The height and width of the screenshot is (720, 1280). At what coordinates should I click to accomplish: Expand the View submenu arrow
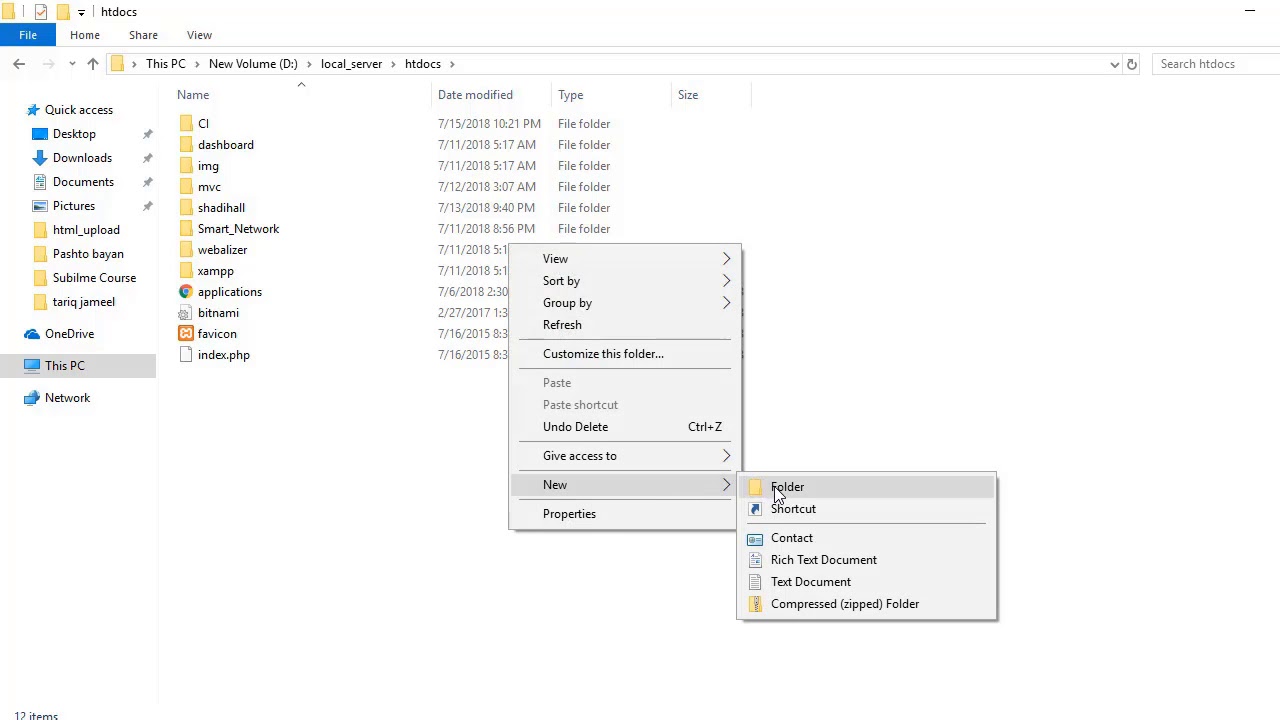point(727,259)
